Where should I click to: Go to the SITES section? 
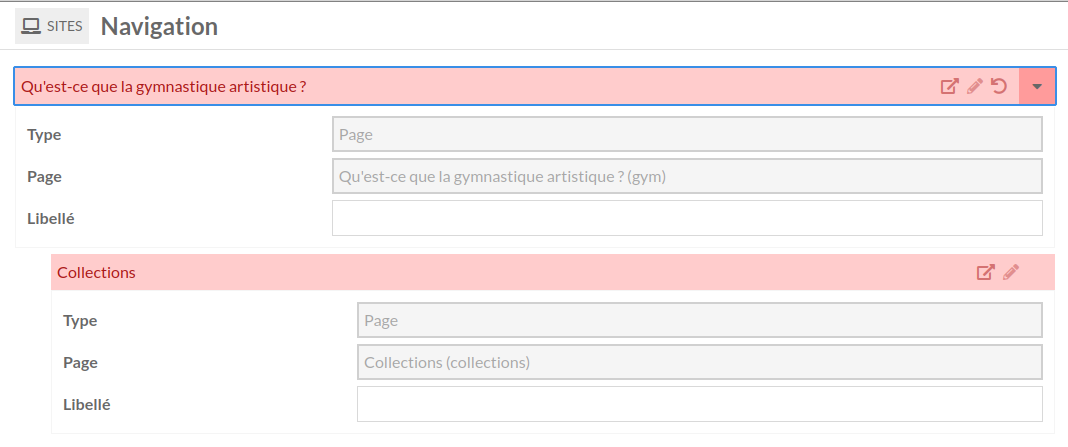click(x=52, y=26)
